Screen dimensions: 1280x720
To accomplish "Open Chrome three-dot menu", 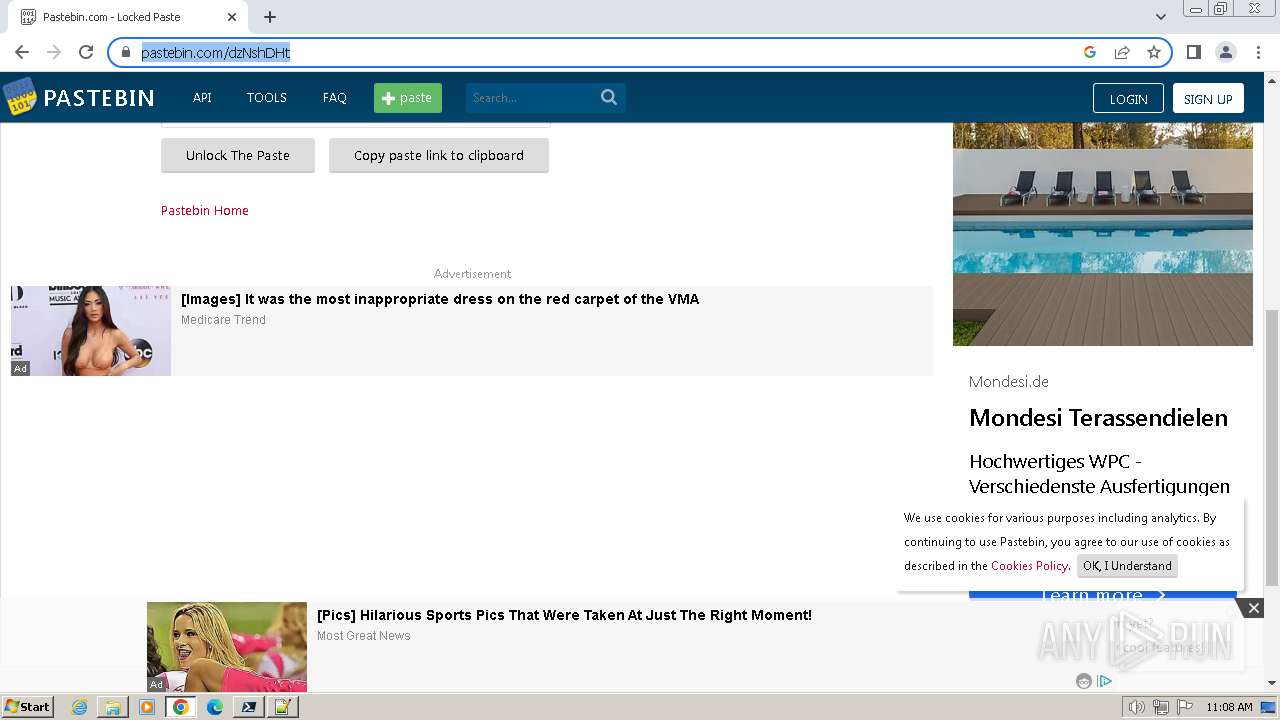I will point(1258,52).
